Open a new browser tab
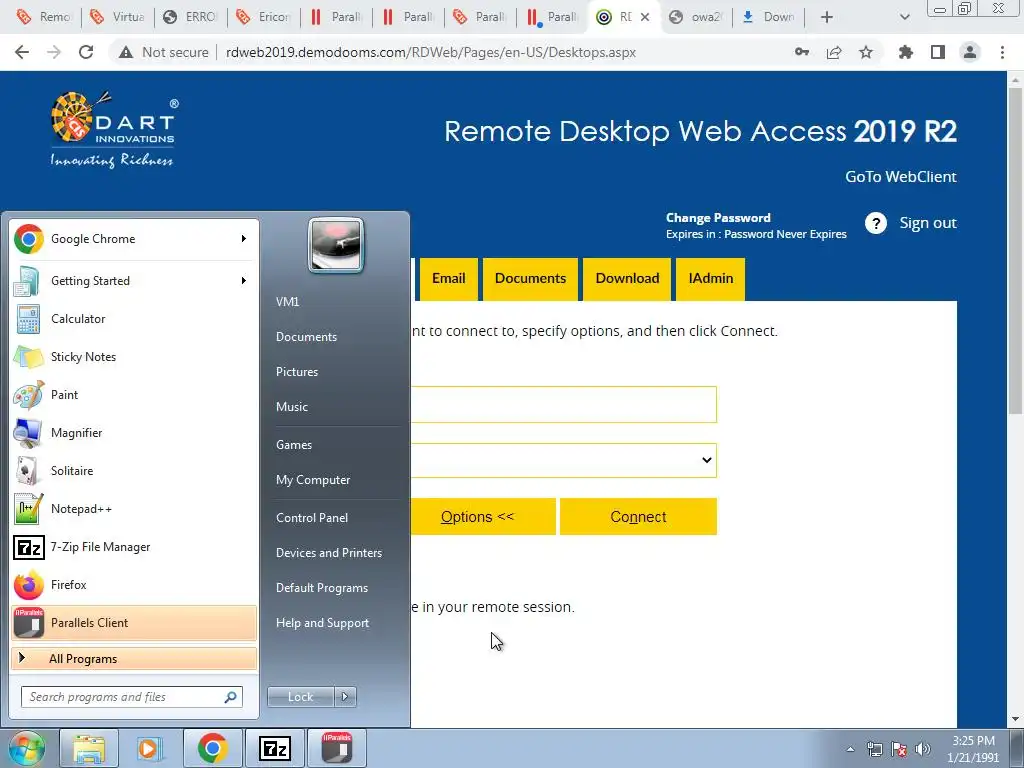 827,17
